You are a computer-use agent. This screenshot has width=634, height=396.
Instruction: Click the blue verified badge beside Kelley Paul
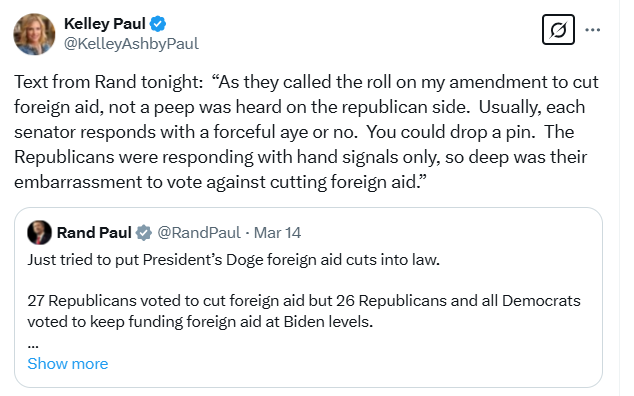coord(158,24)
